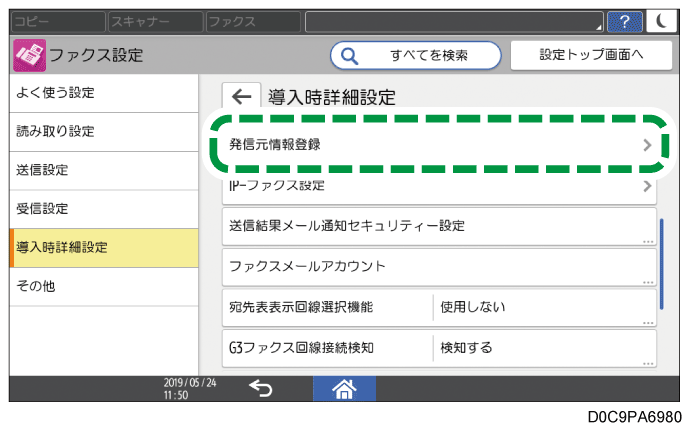The width and height of the screenshot is (691, 427).
Task: Select よく使う設定 in the sidebar
Action: coord(104,93)
